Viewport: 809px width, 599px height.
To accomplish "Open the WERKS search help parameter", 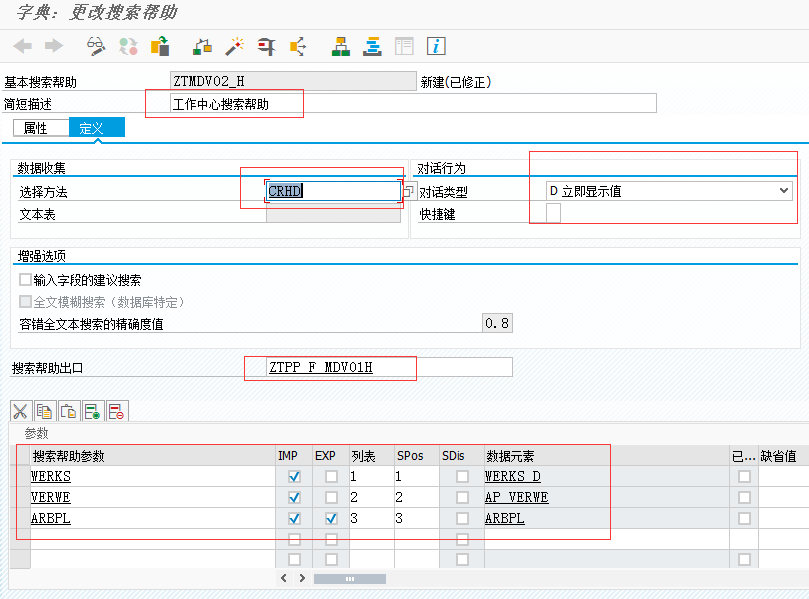I will point(51,476).
